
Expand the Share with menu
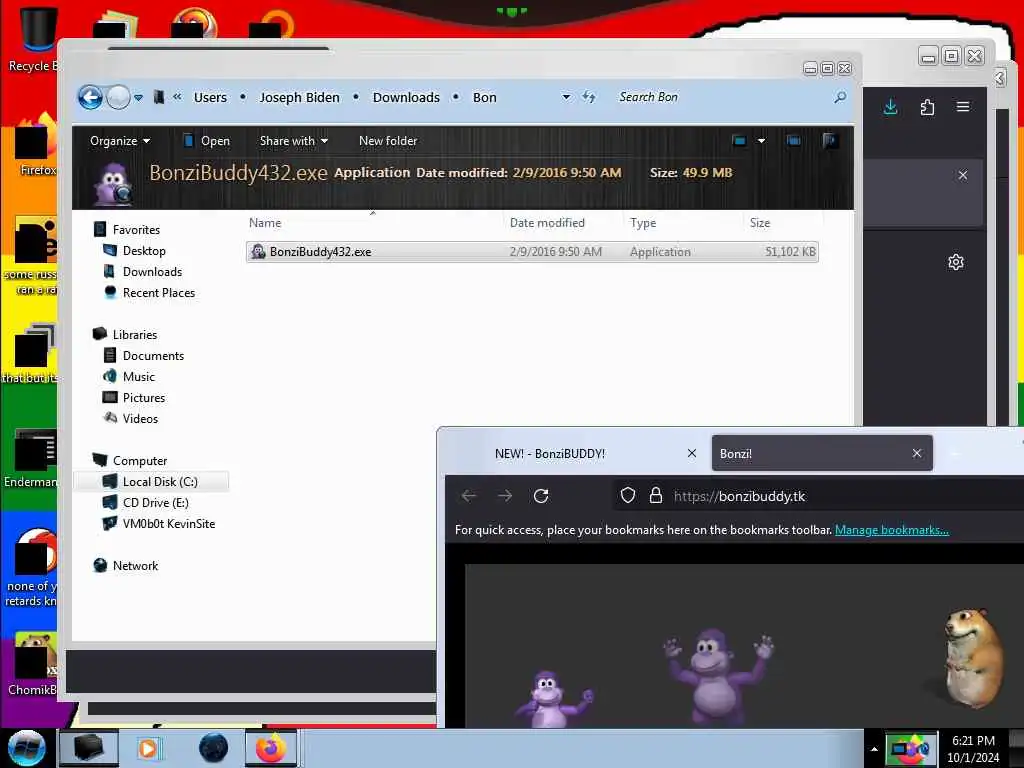pos(294,141)
